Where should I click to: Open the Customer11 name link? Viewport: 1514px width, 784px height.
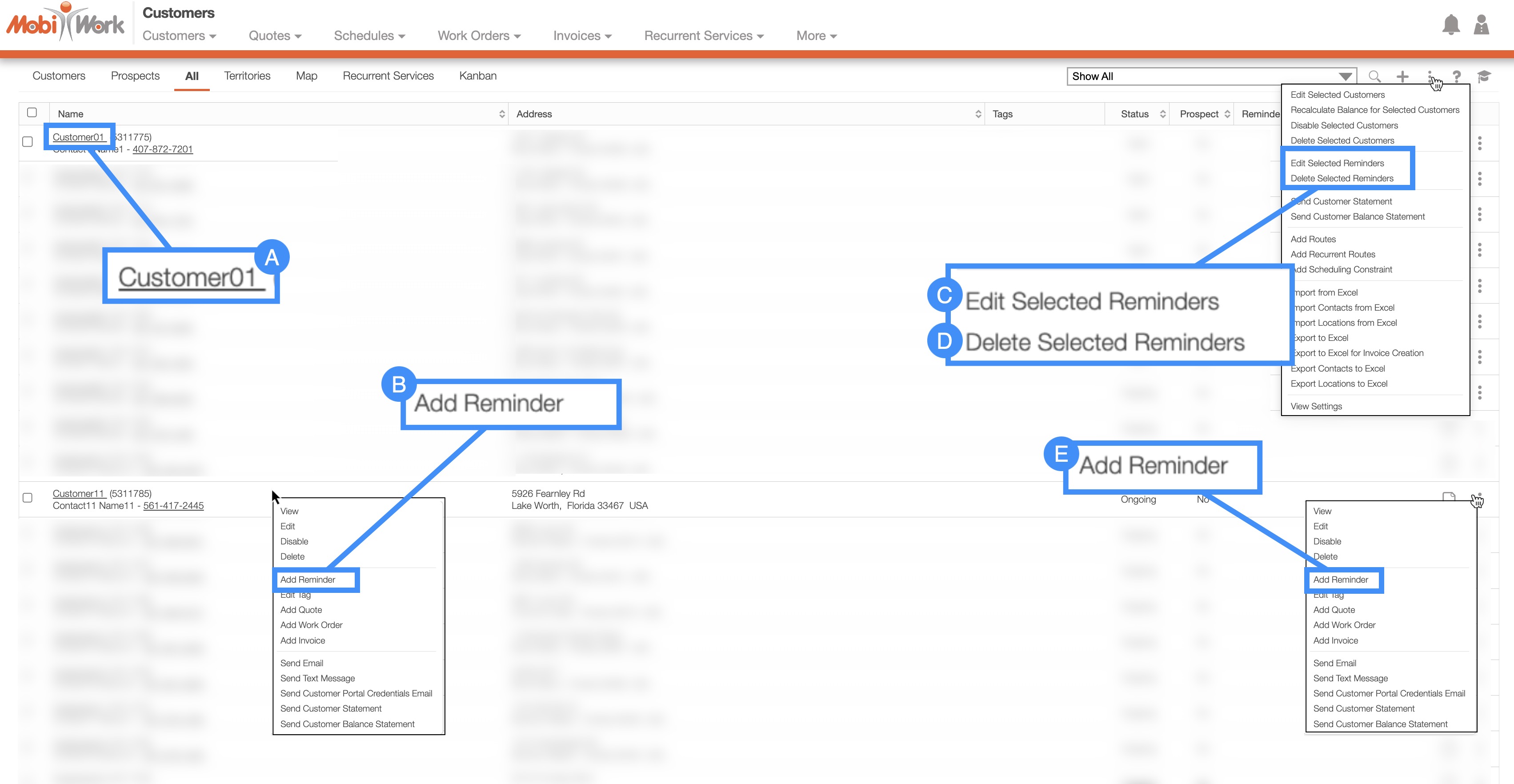[x=79, y=494]
